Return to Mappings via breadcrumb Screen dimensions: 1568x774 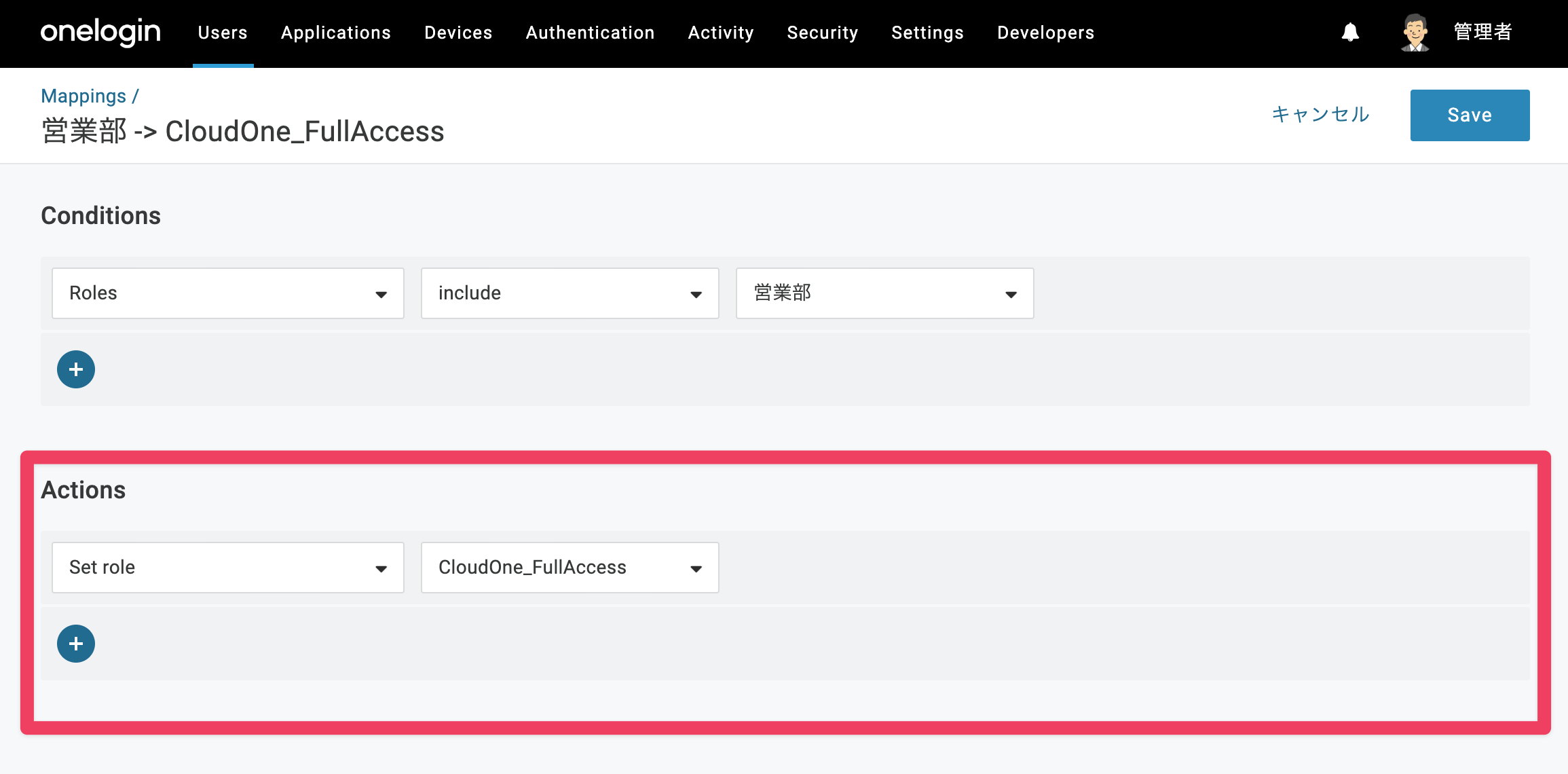[83, 96]
